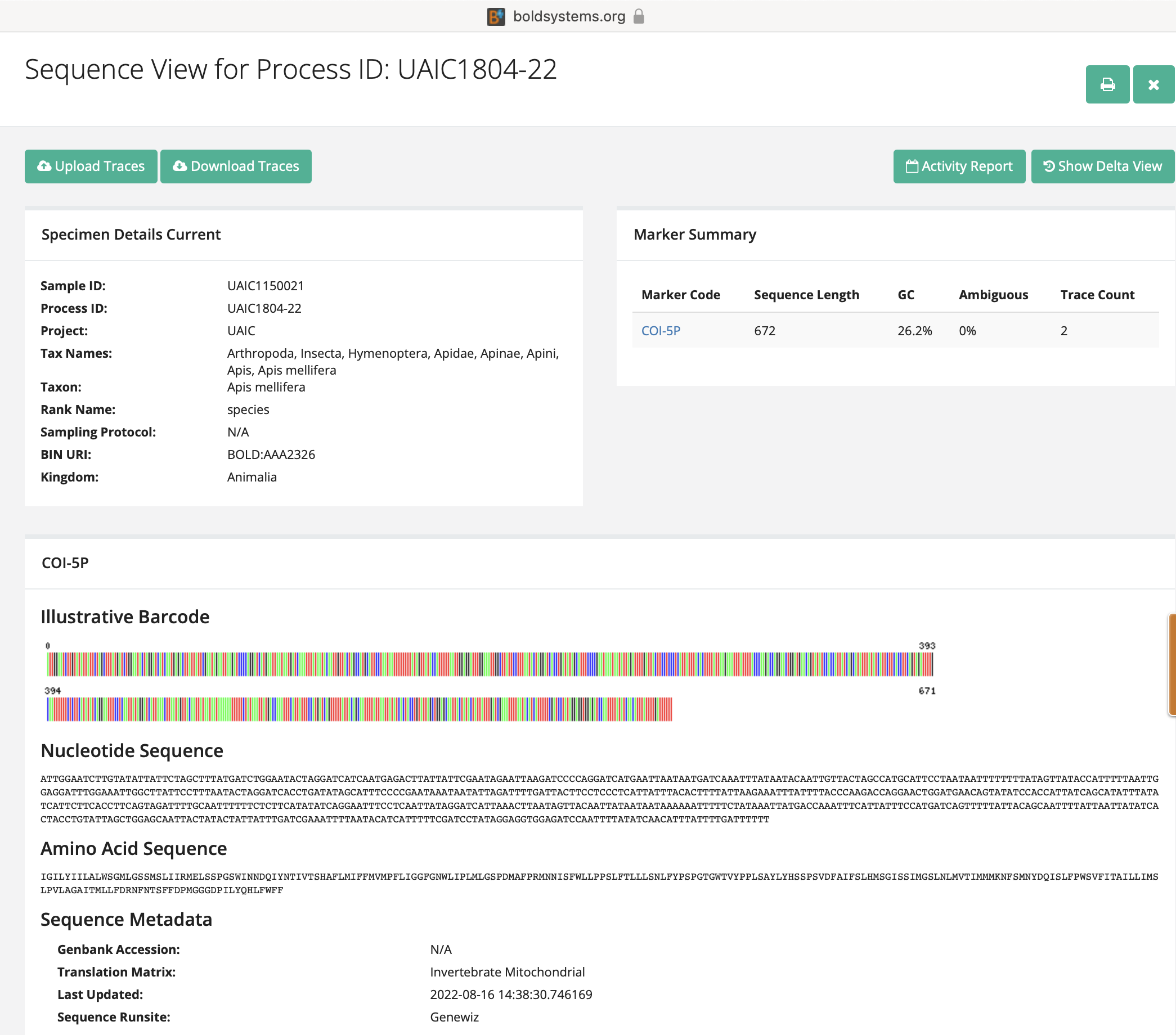The width and height of the screenshot is (1176, 1035).
Task: Click the Trace Count column header
Action: pos(1097,295)
